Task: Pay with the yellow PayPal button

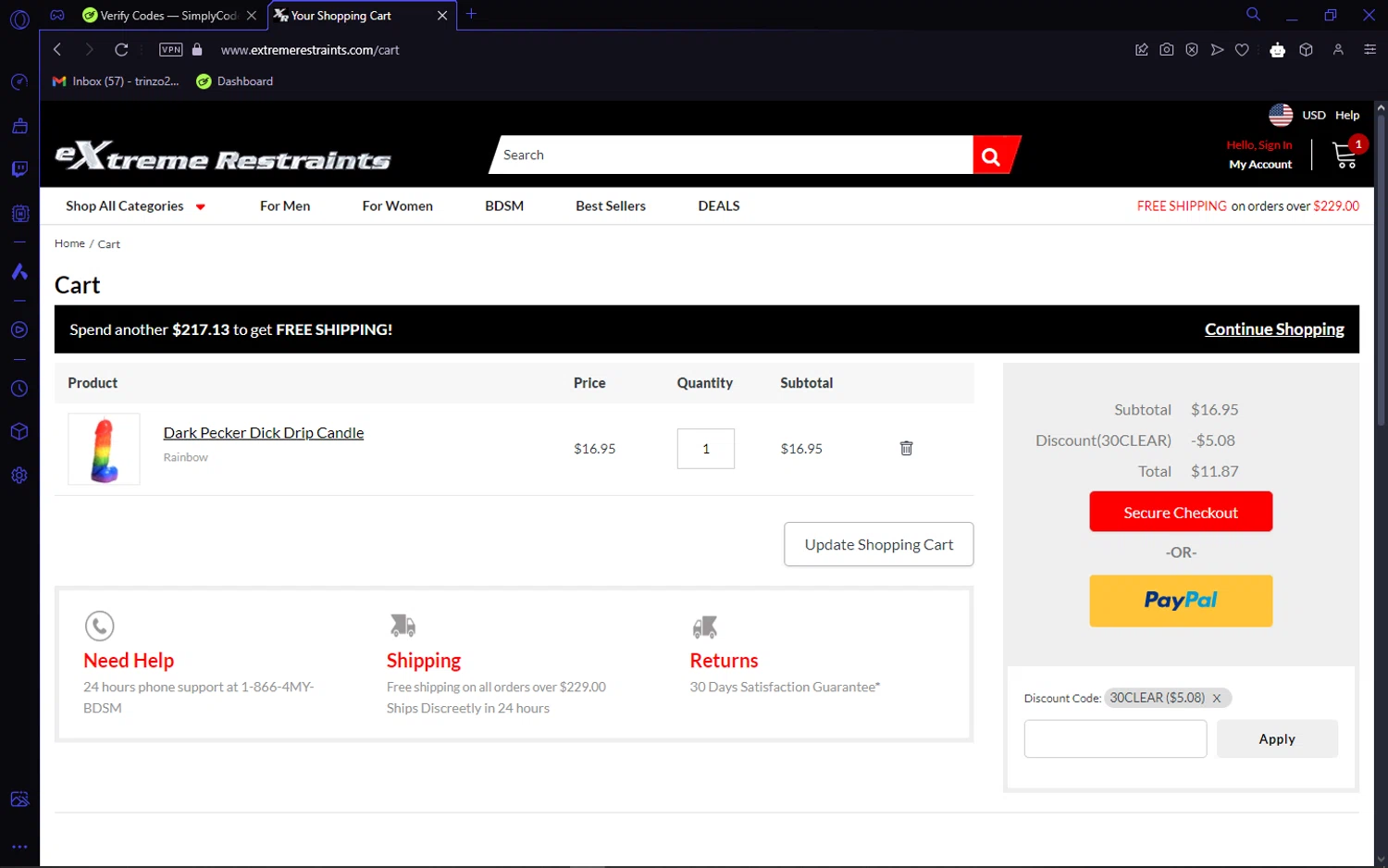Action: pos(1180,601)
